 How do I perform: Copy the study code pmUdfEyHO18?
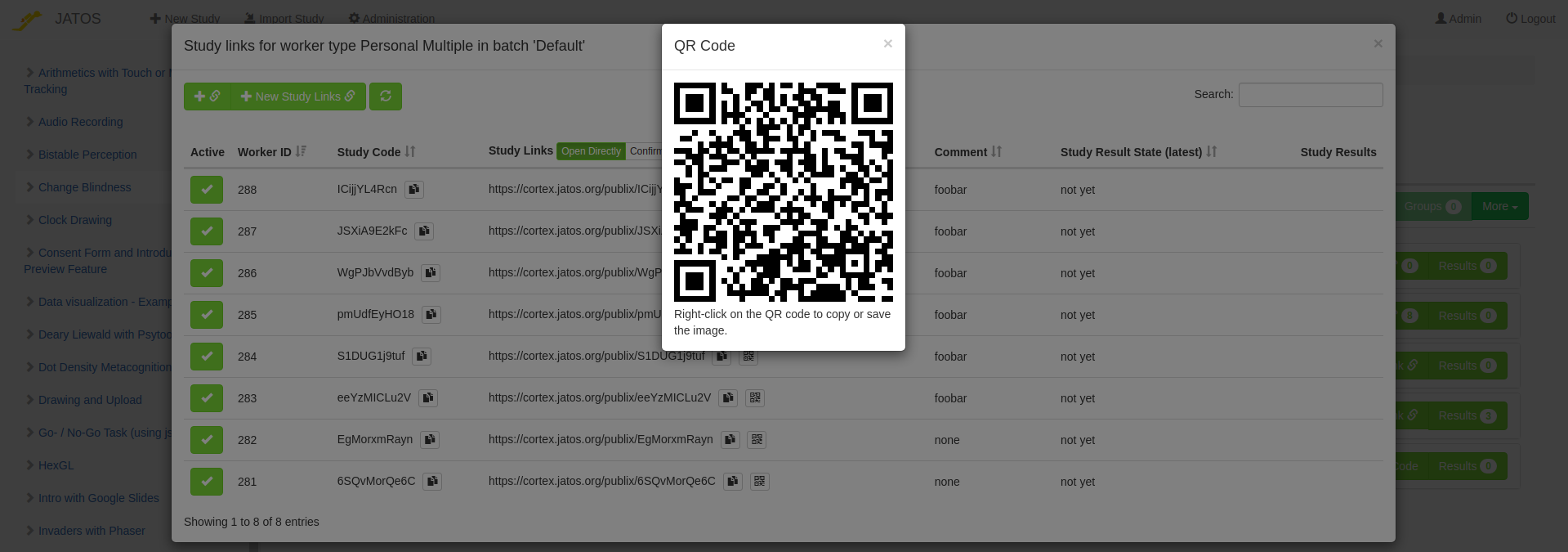[431, 315]
